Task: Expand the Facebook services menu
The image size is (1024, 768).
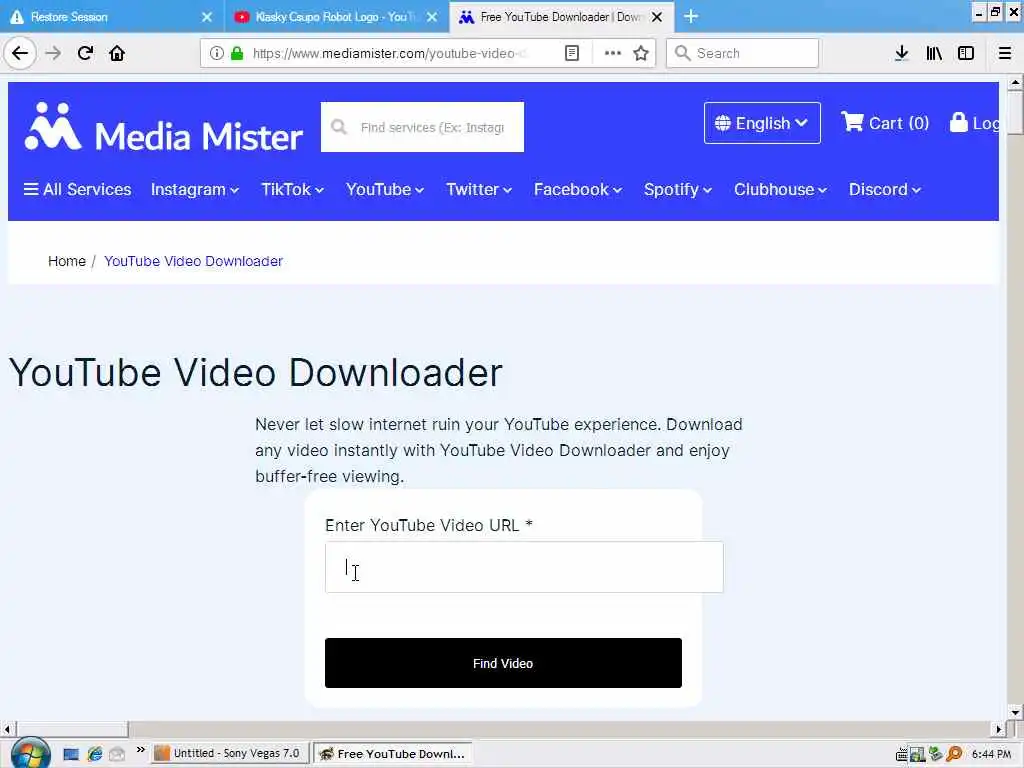Action: click(577, 189)
